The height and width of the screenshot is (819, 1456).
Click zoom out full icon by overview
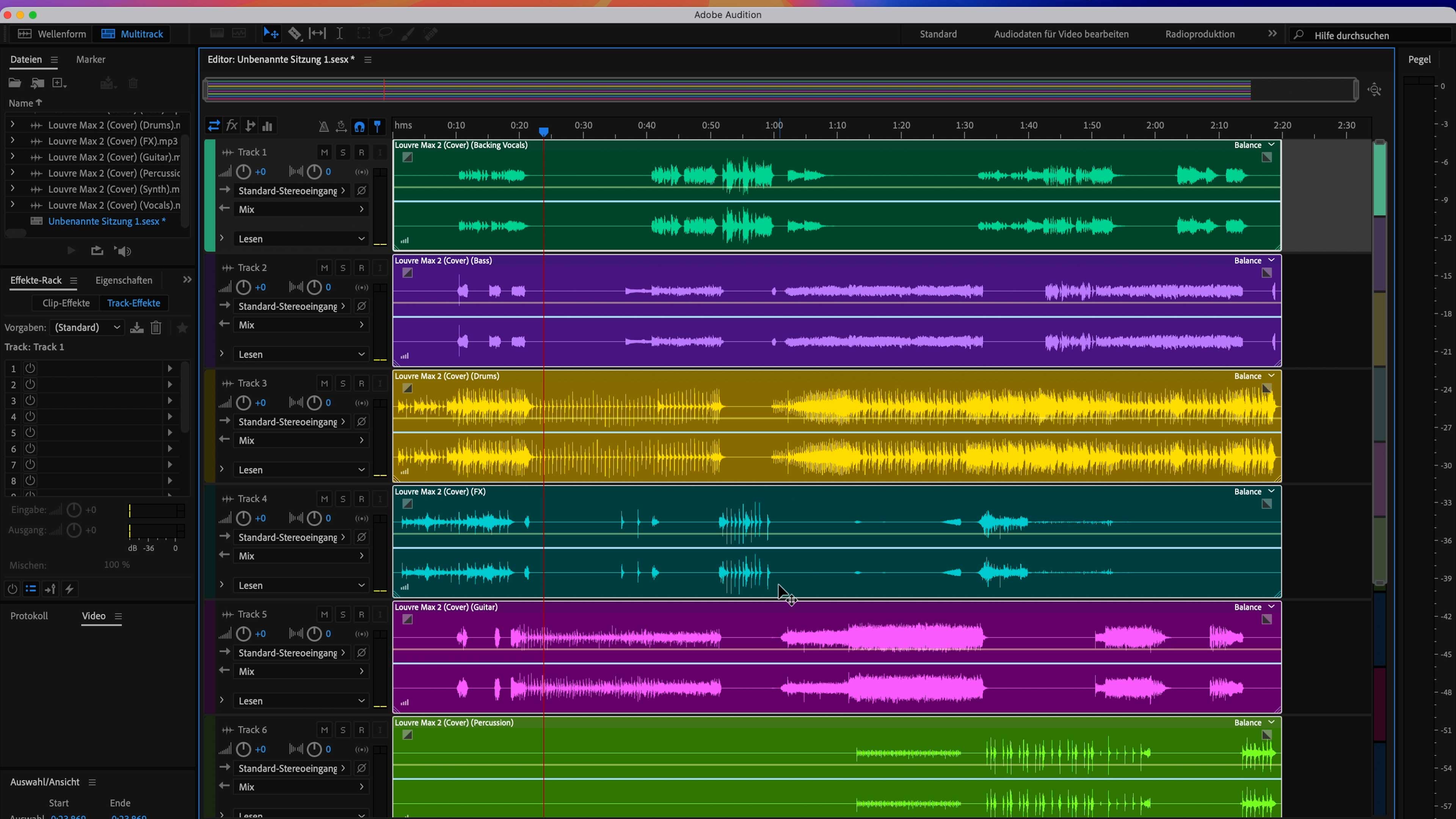(1374, 90)
